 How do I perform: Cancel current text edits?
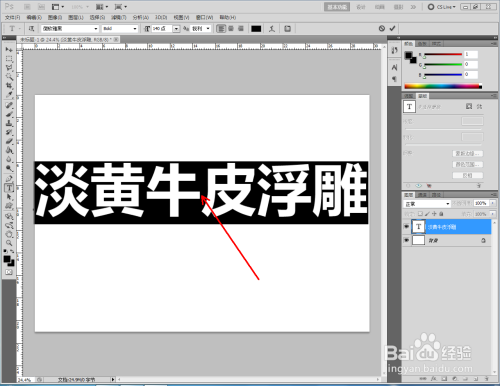coord(382,29)
